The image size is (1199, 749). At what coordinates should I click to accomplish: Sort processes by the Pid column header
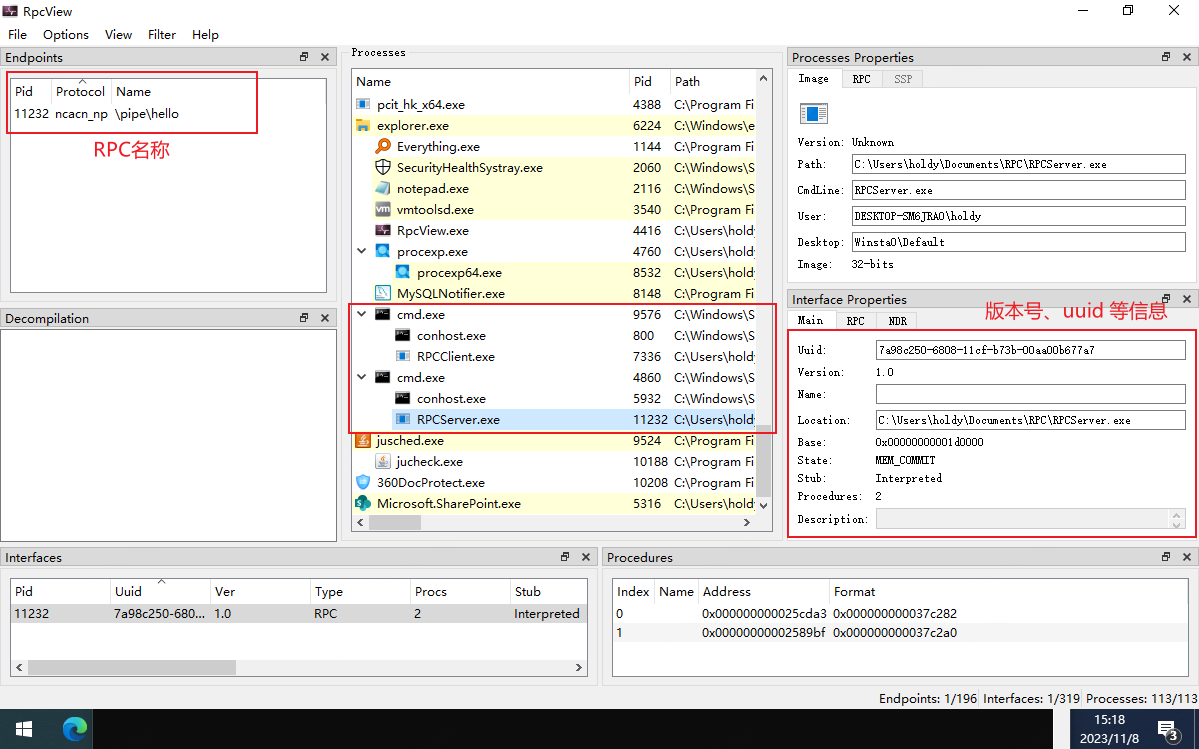643,82
